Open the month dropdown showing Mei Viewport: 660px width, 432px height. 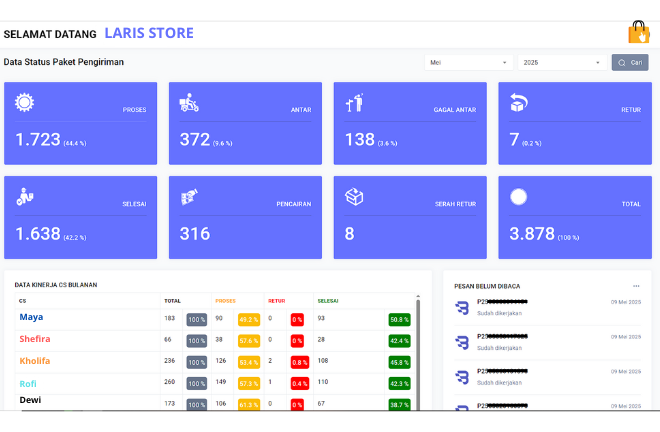coord(468,62)
